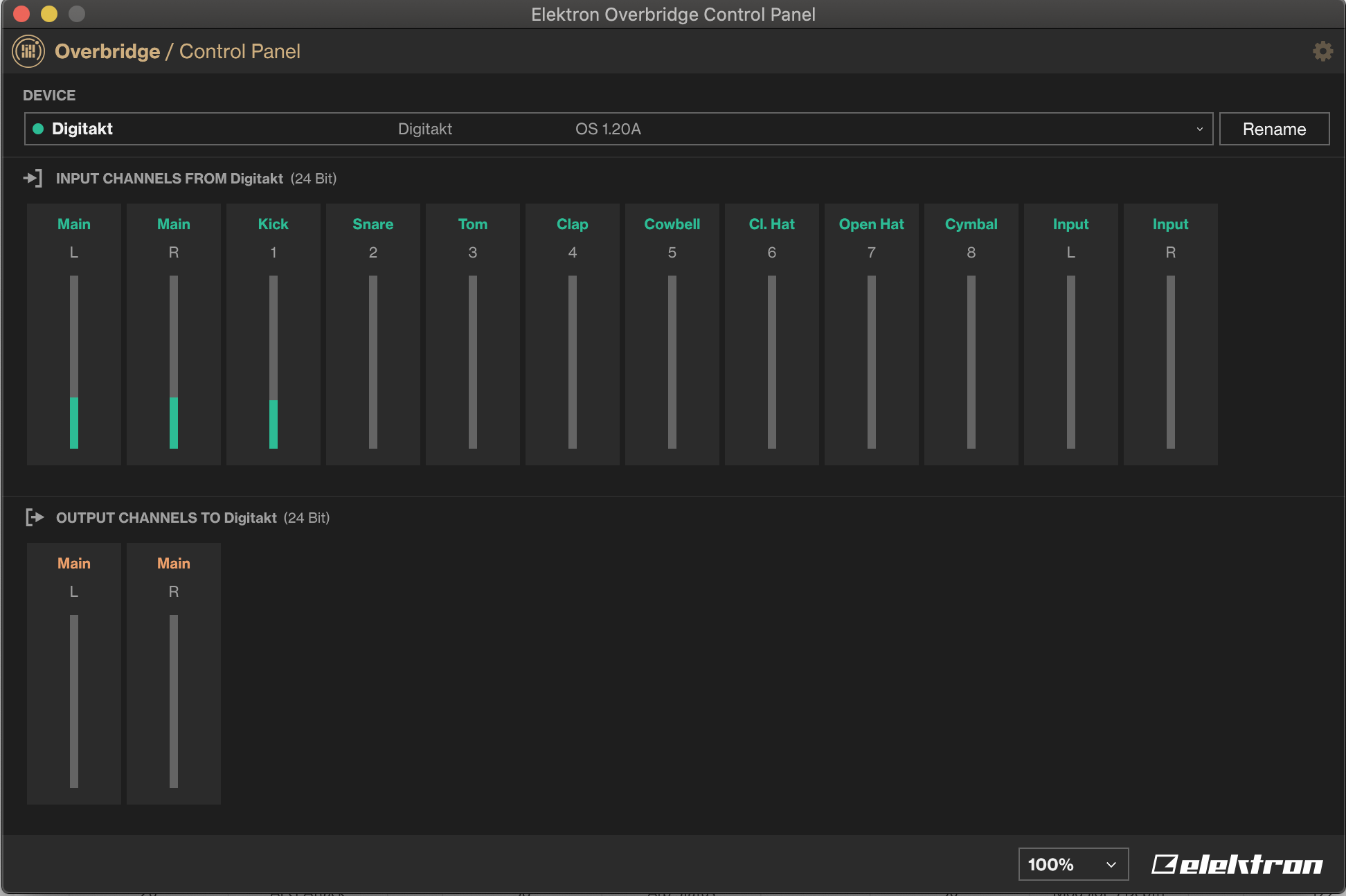Click the yellow minimize window button
Viewport: 1346px width, 896px height.
click(x=49, y=14)
